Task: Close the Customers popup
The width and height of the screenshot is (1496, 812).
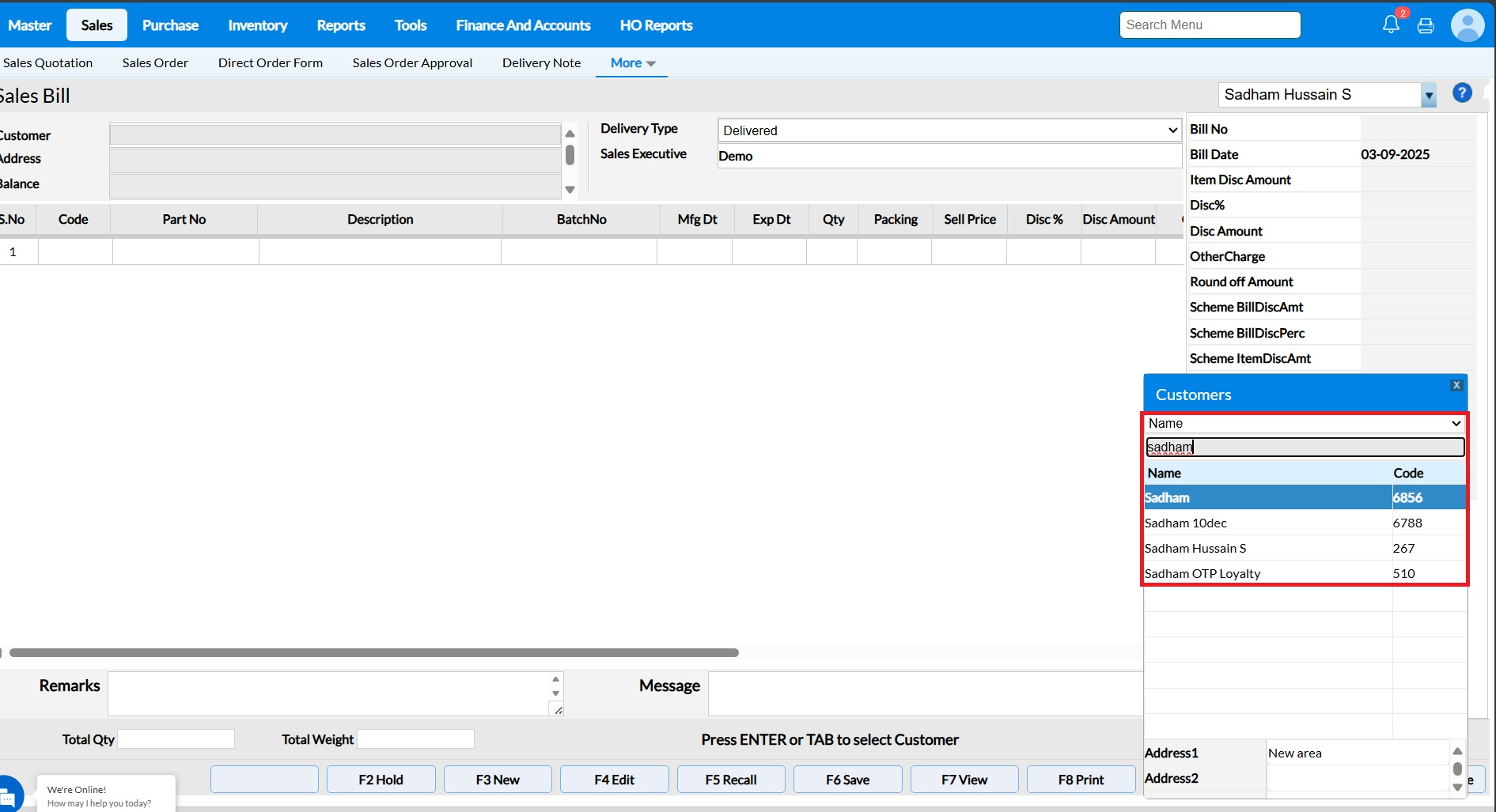Action: pos(1456,385)
